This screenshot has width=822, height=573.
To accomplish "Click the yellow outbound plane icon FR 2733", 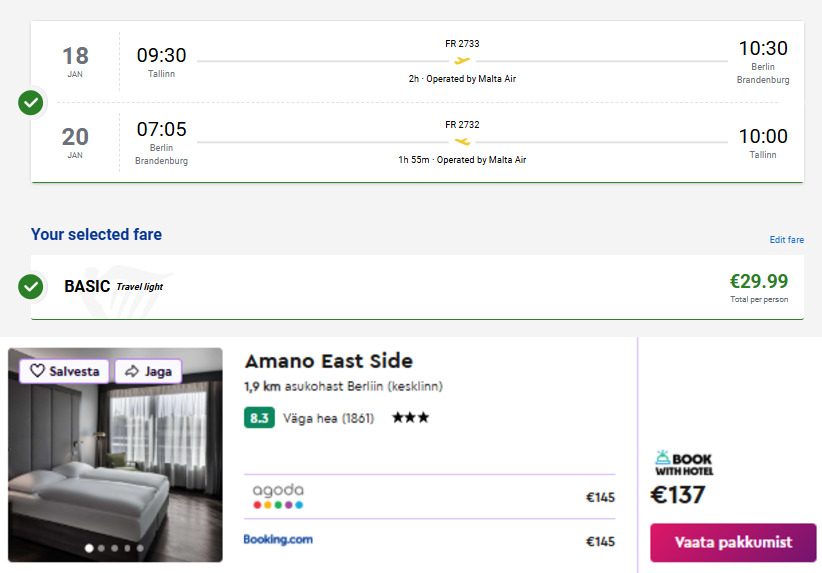I will (462, 61).
